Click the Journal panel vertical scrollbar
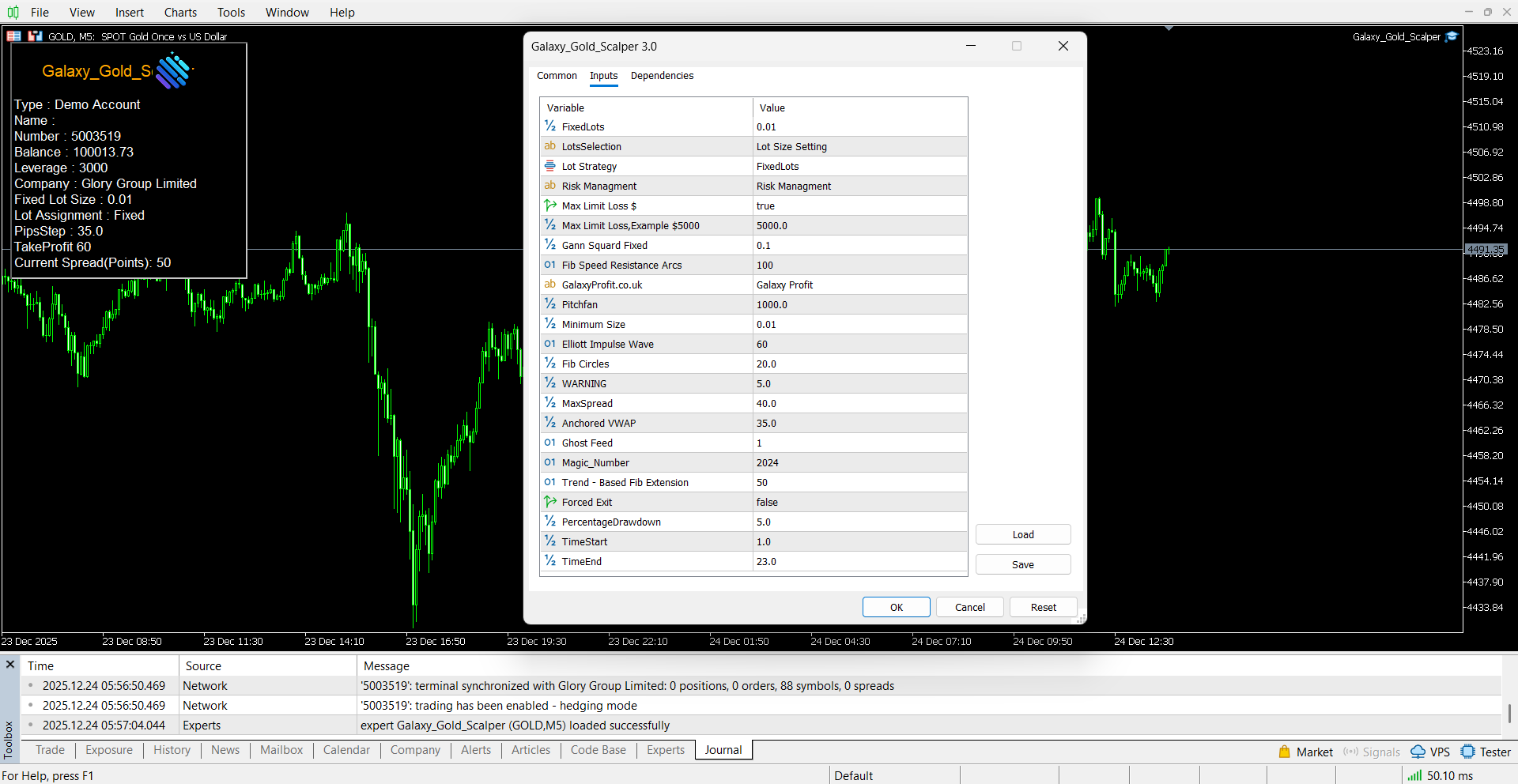The image size is (1518, 784). 1509,713
